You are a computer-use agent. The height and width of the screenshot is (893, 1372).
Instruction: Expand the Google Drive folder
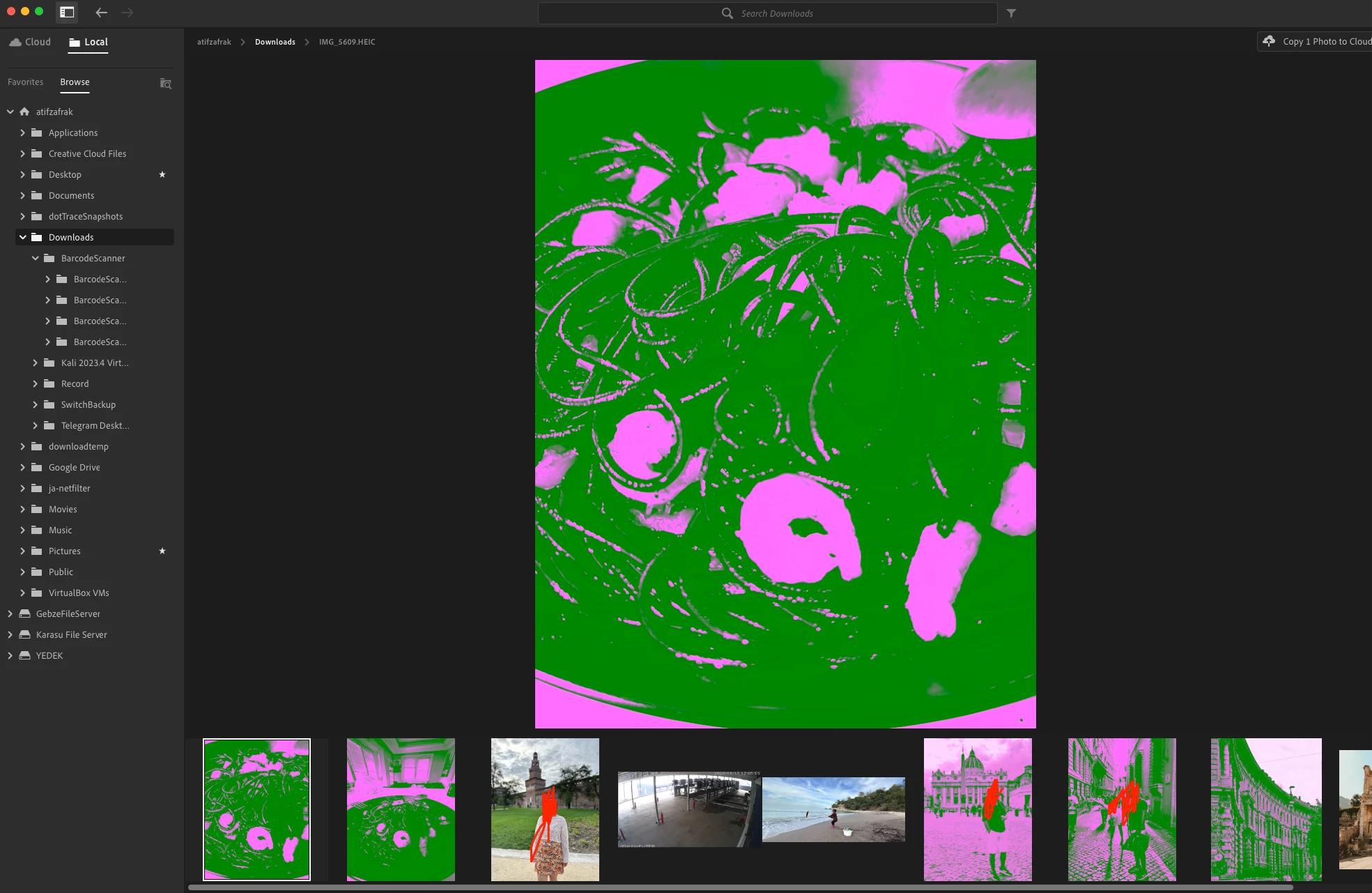tap(23, 467)
